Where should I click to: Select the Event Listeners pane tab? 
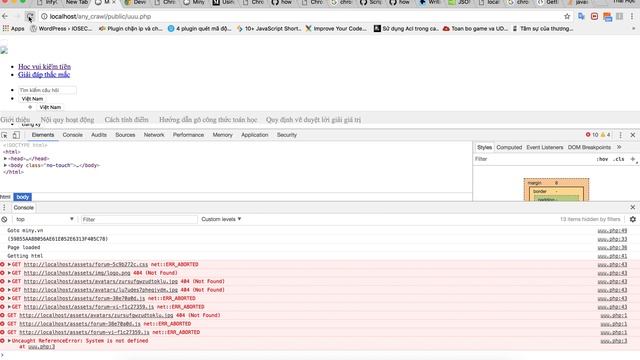pyautogui.click(x=544, y=147)
